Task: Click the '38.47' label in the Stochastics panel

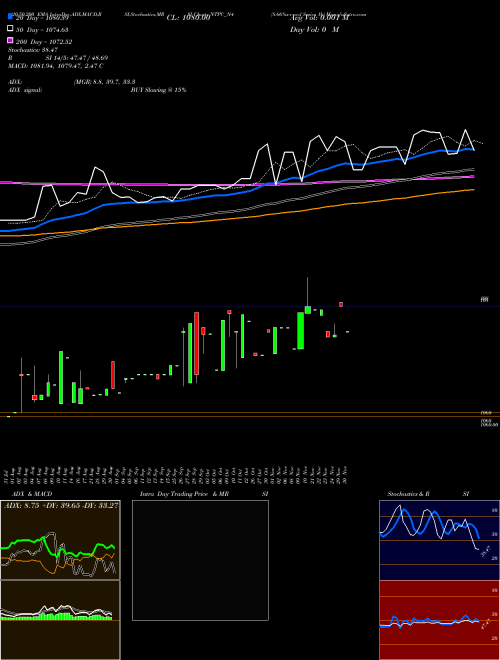Action: tap(485, 551)
